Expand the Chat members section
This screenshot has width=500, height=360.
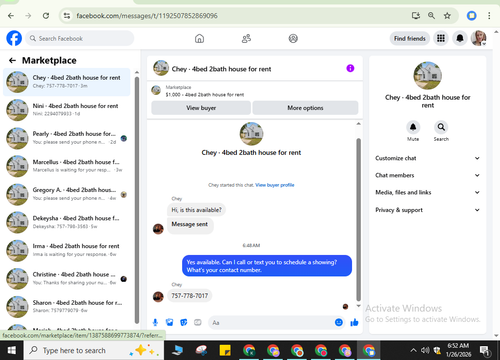pos(428,175)
